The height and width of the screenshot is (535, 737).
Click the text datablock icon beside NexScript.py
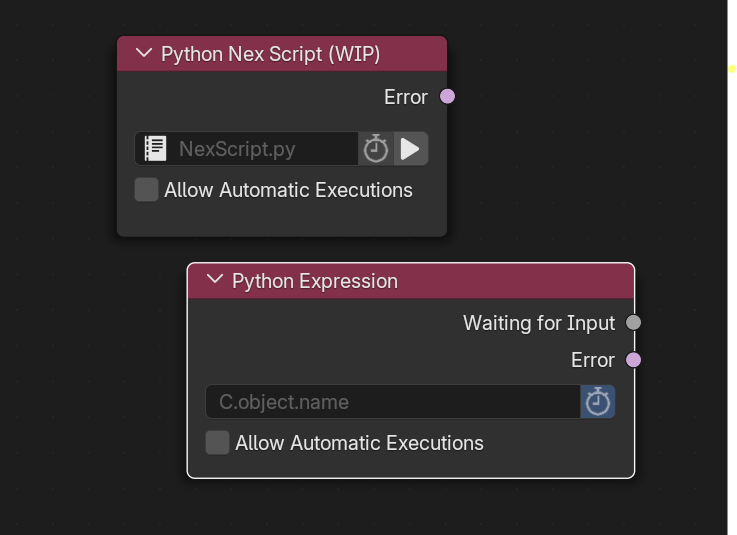coord(155,149)
